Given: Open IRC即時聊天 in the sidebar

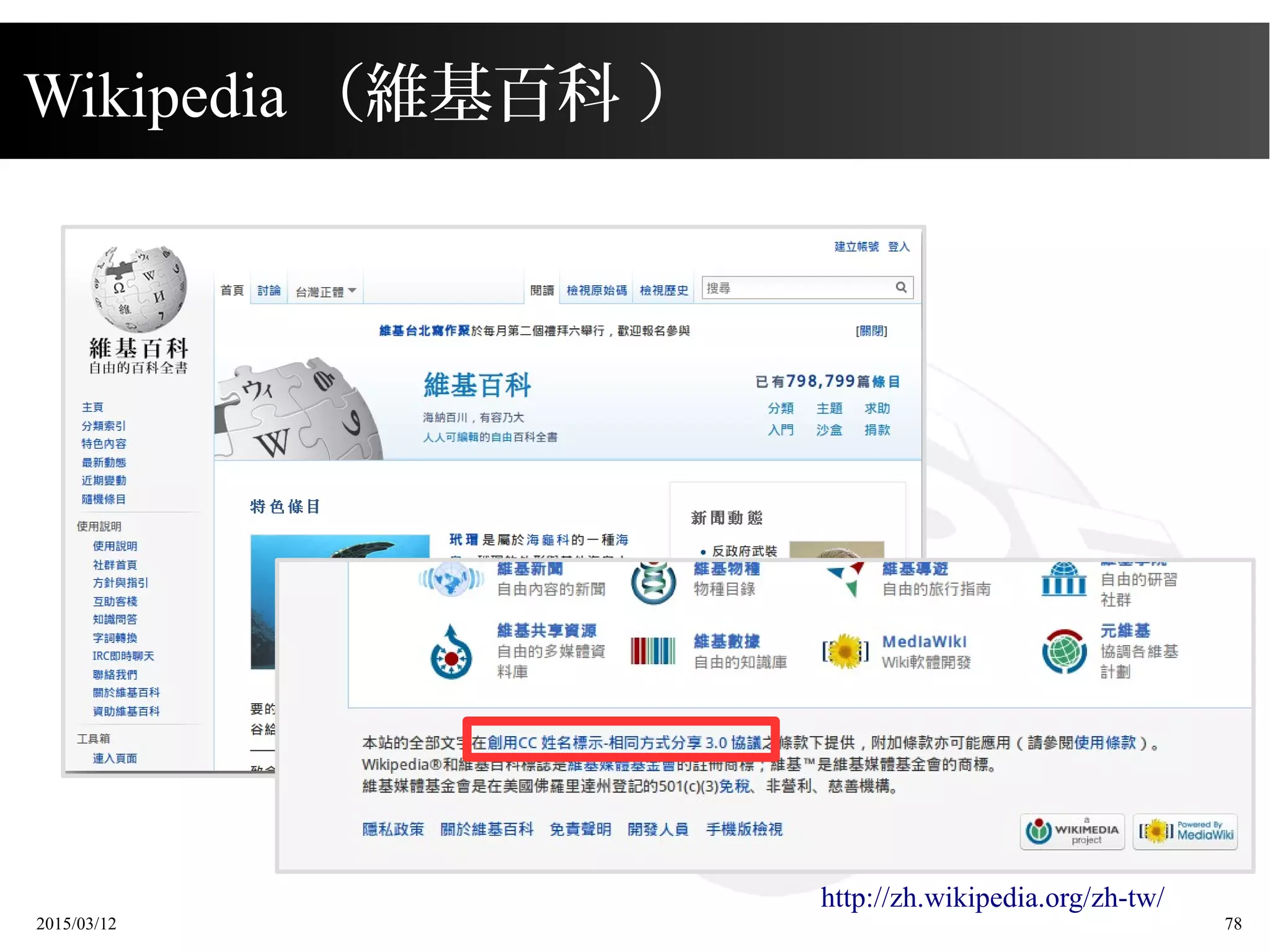Looking at the screenshot, I should [x=123, y=656].
